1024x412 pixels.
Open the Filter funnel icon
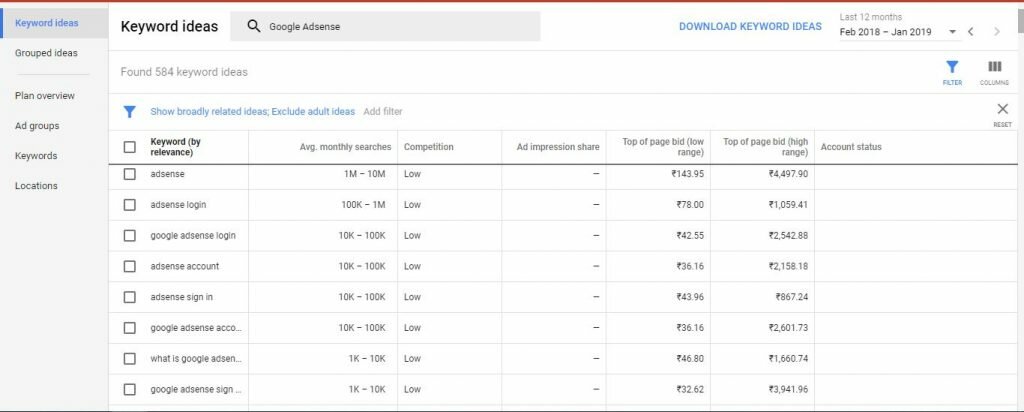tap(952, 67)
